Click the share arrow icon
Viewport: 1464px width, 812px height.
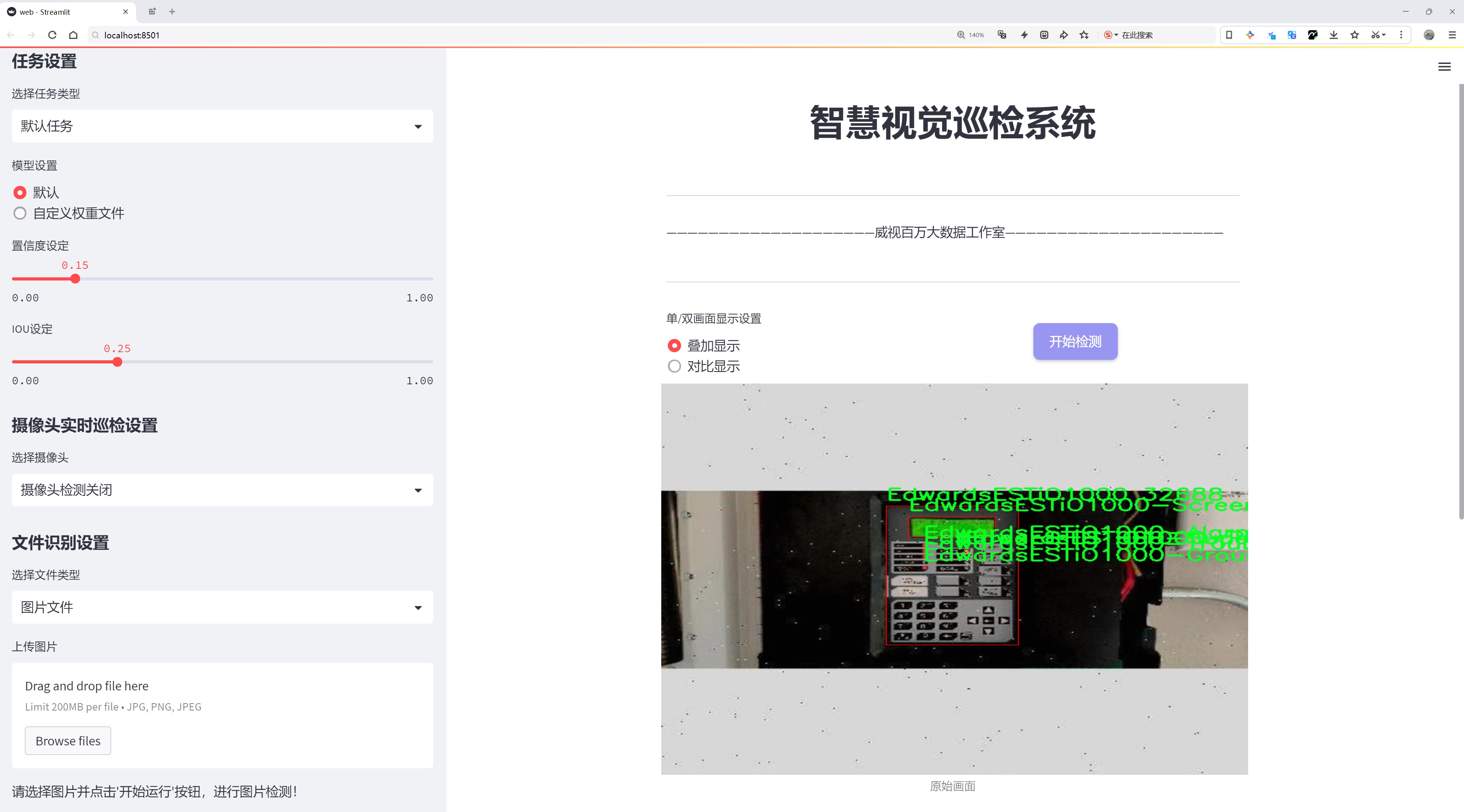click(1064, 34)
